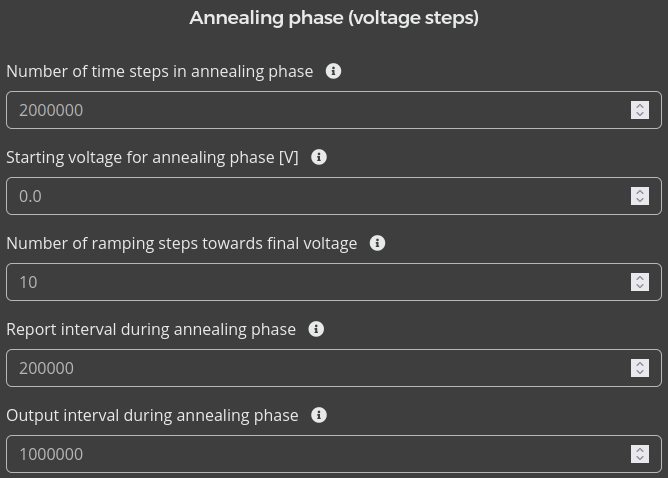Decrease number of annealing time steps
This screenshot has width=668, height=478.
point(640,115)
